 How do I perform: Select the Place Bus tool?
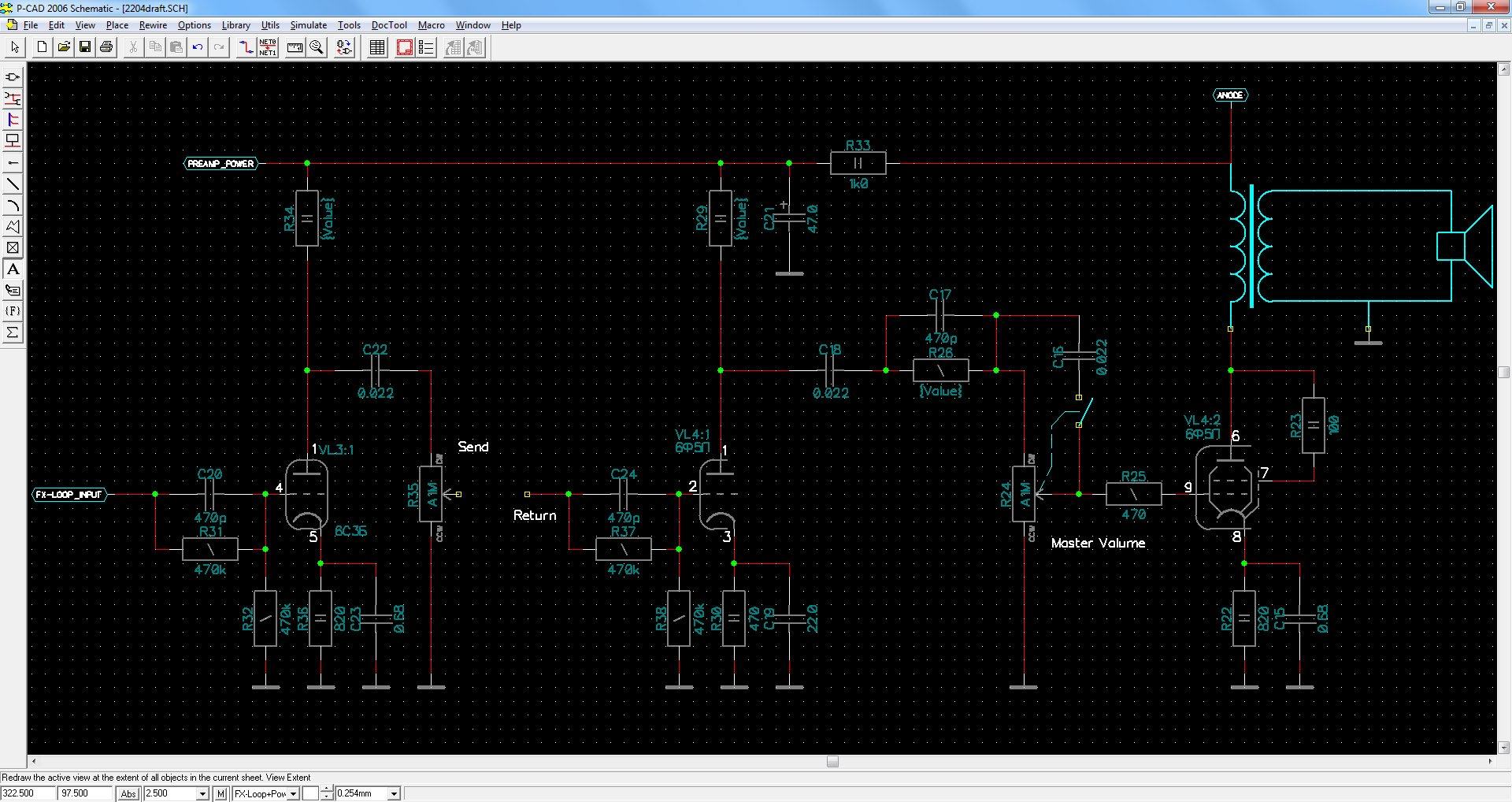[x=13, y=120]
